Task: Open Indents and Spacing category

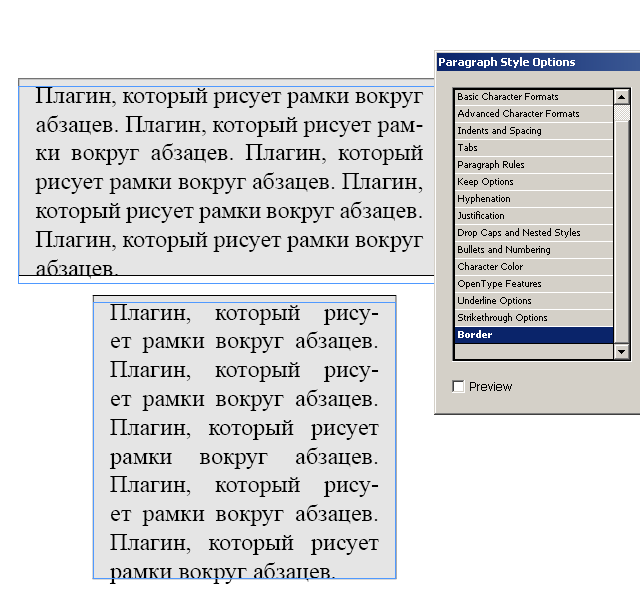Action: point(534,131)
